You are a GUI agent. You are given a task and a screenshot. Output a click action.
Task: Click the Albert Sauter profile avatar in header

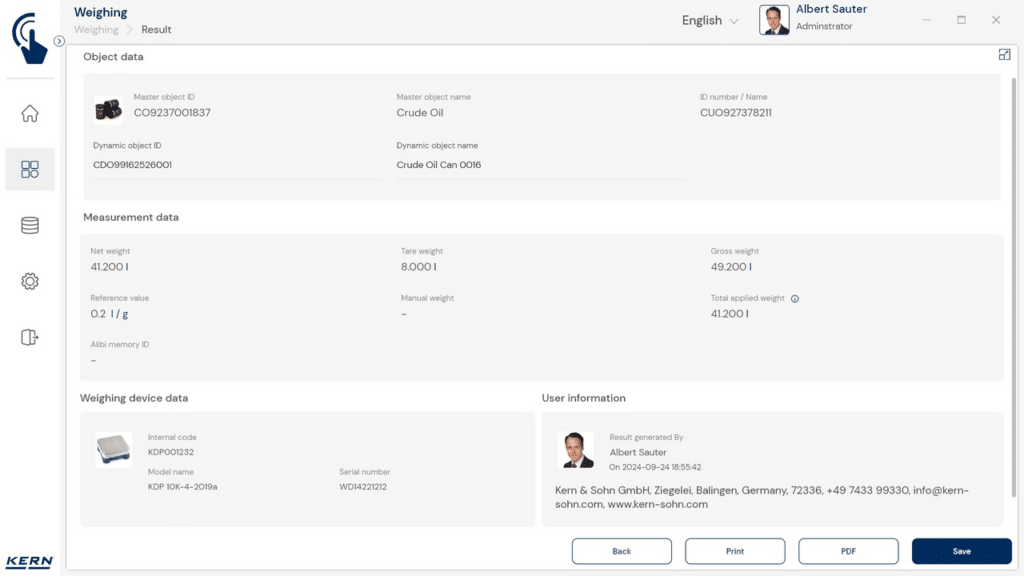click(x=774, y=20)
